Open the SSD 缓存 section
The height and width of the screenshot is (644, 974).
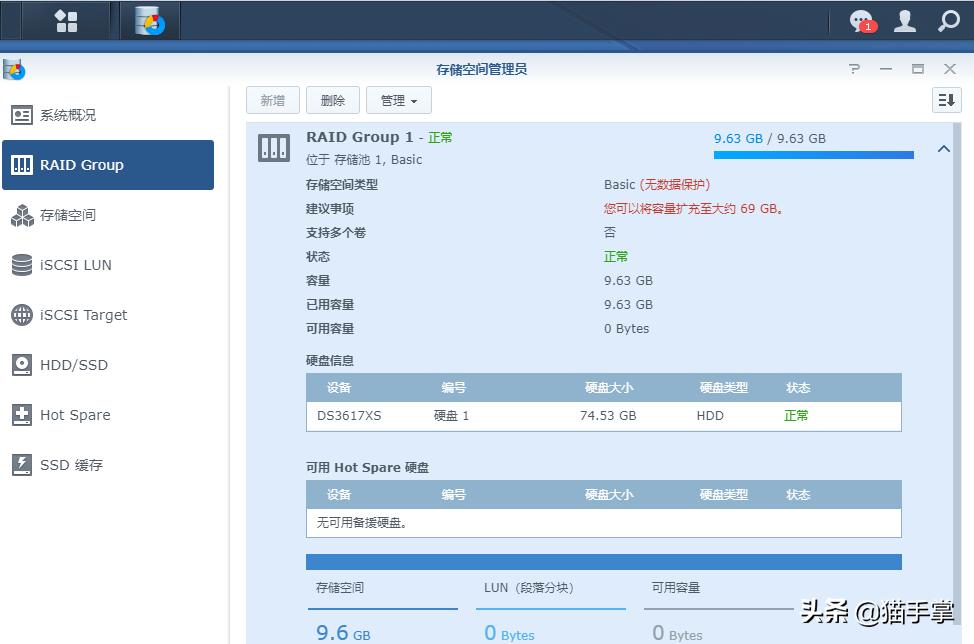[70, 464]
